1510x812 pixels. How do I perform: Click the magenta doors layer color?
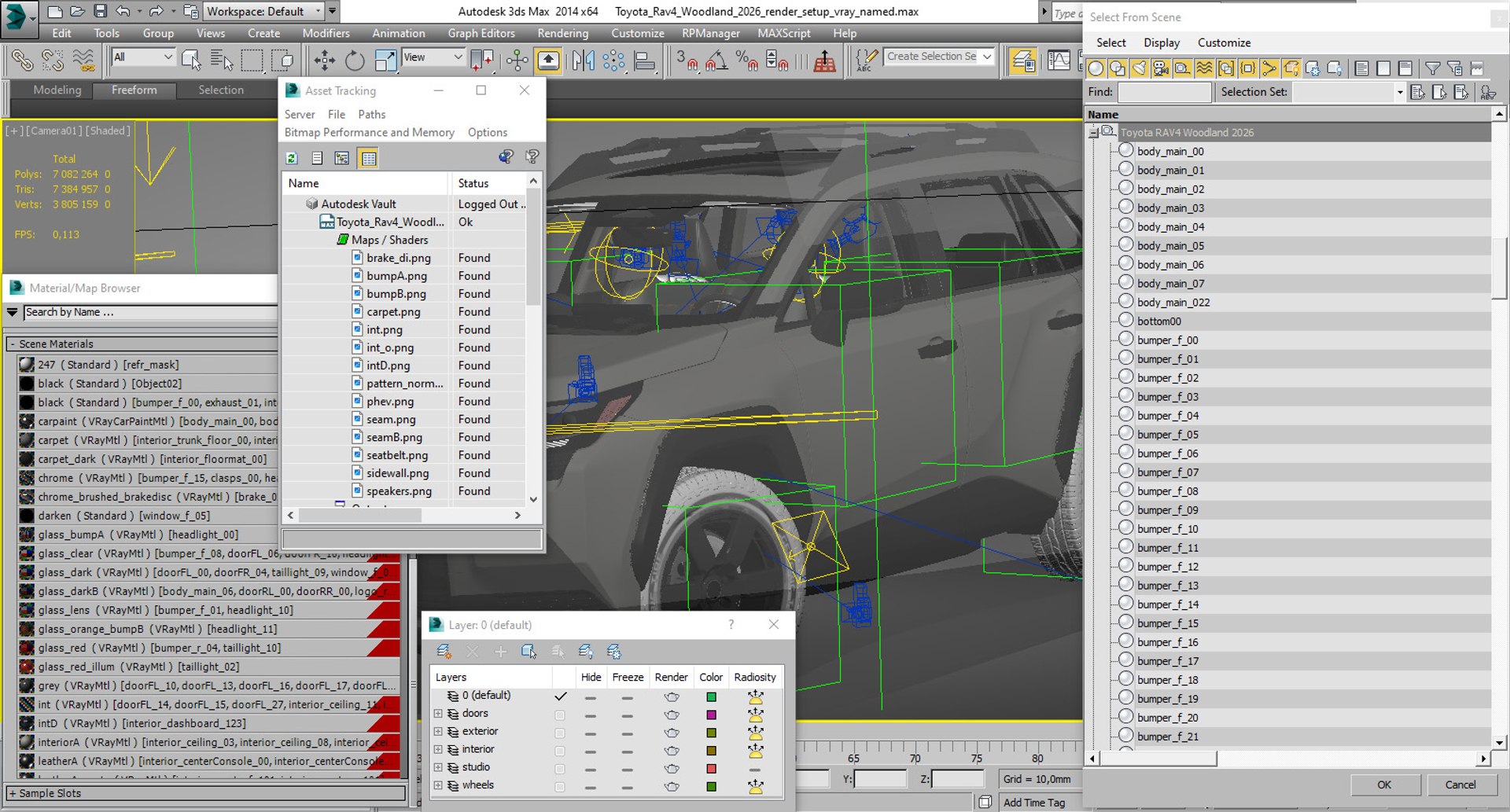[711, 715]
